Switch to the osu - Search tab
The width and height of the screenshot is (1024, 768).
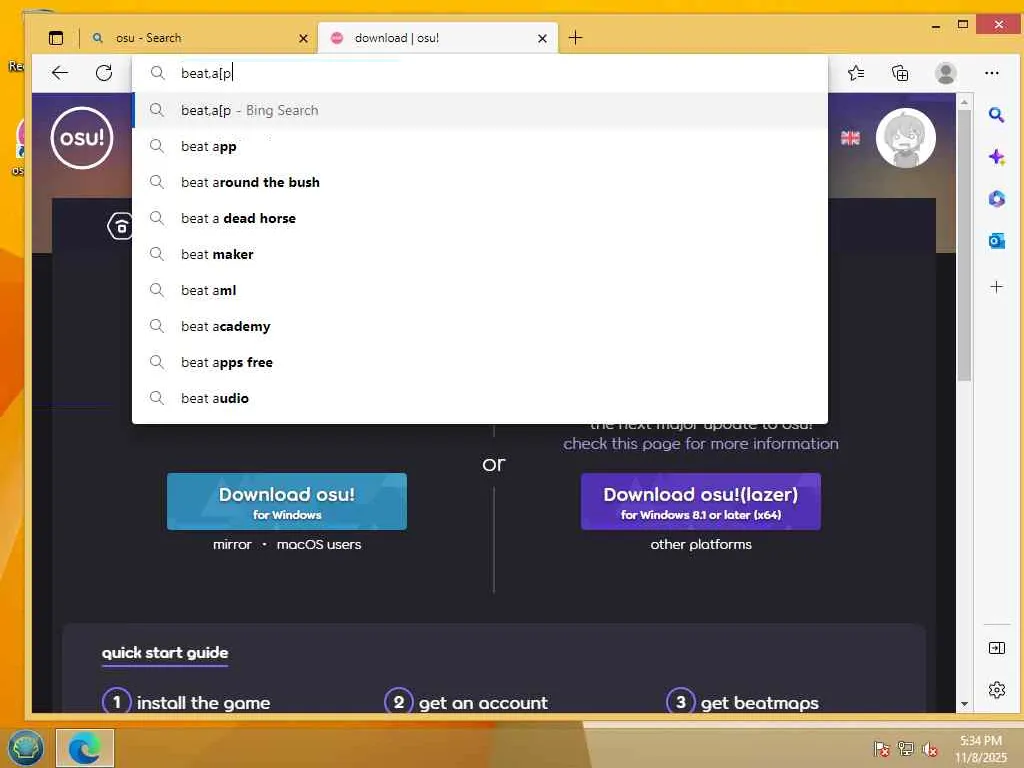(x=195, y=38)
